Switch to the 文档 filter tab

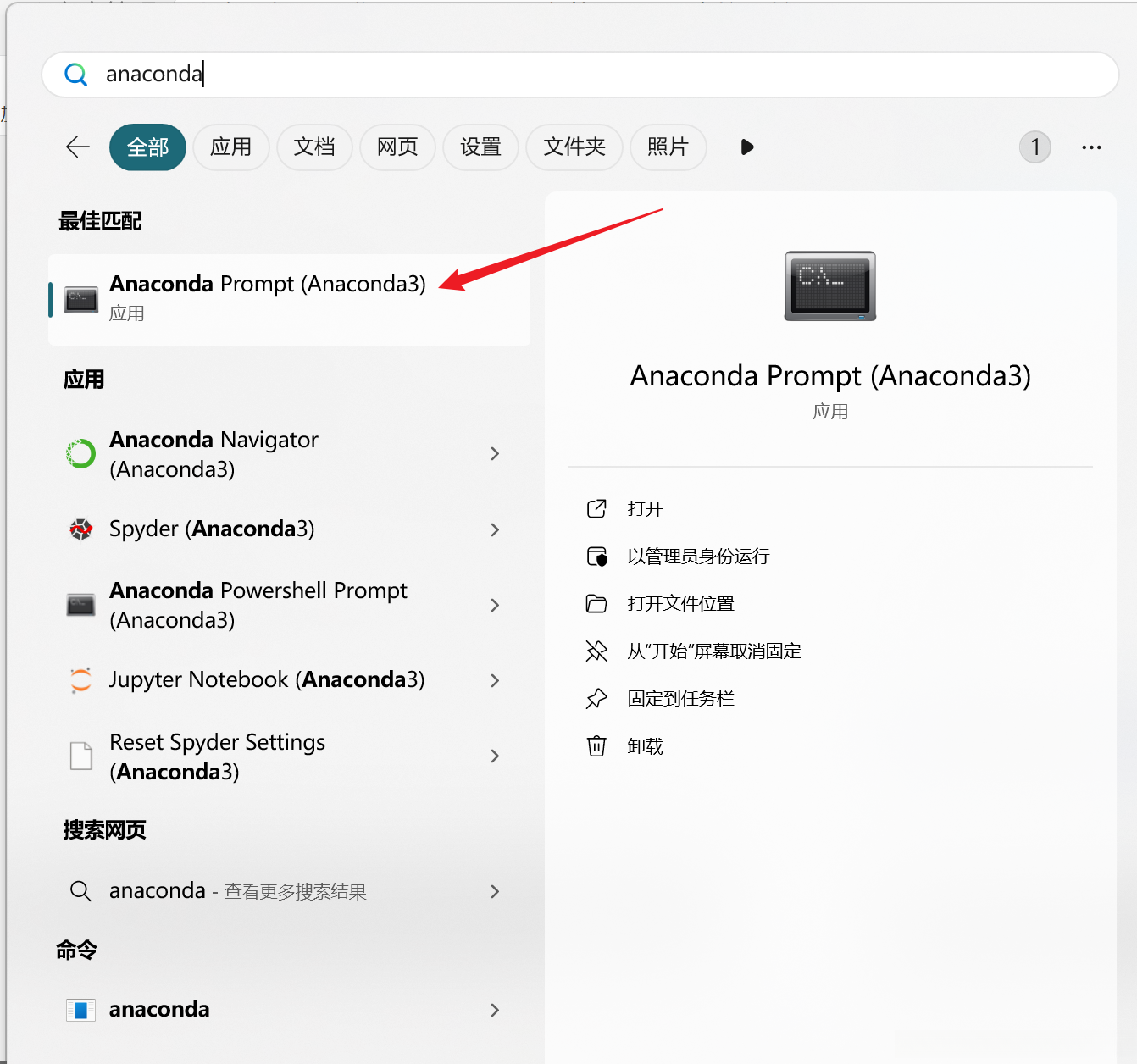pyautogui.click(x=314, y=147)
